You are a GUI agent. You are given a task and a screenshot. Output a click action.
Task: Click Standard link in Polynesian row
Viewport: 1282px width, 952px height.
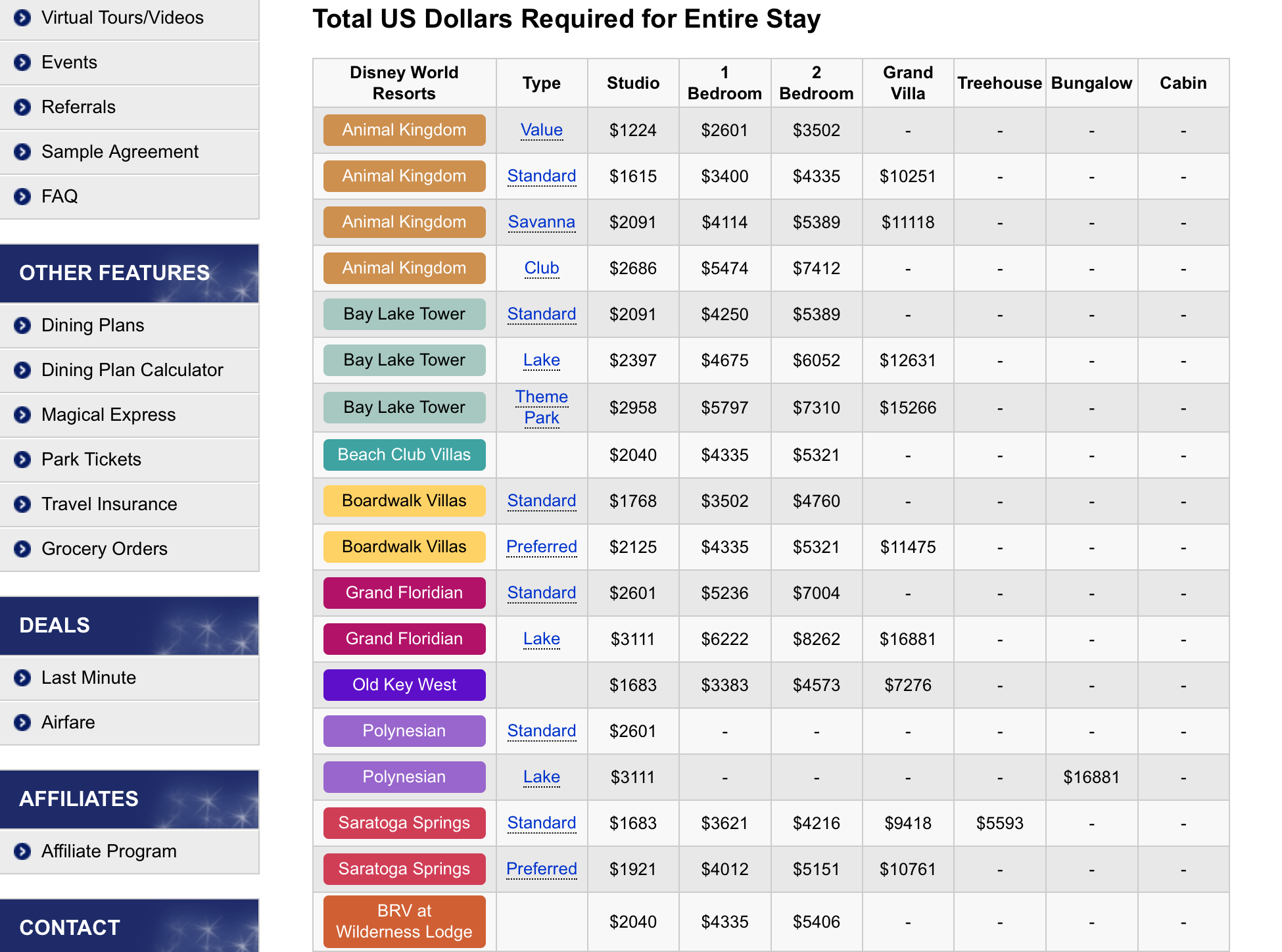coord(542,731)
